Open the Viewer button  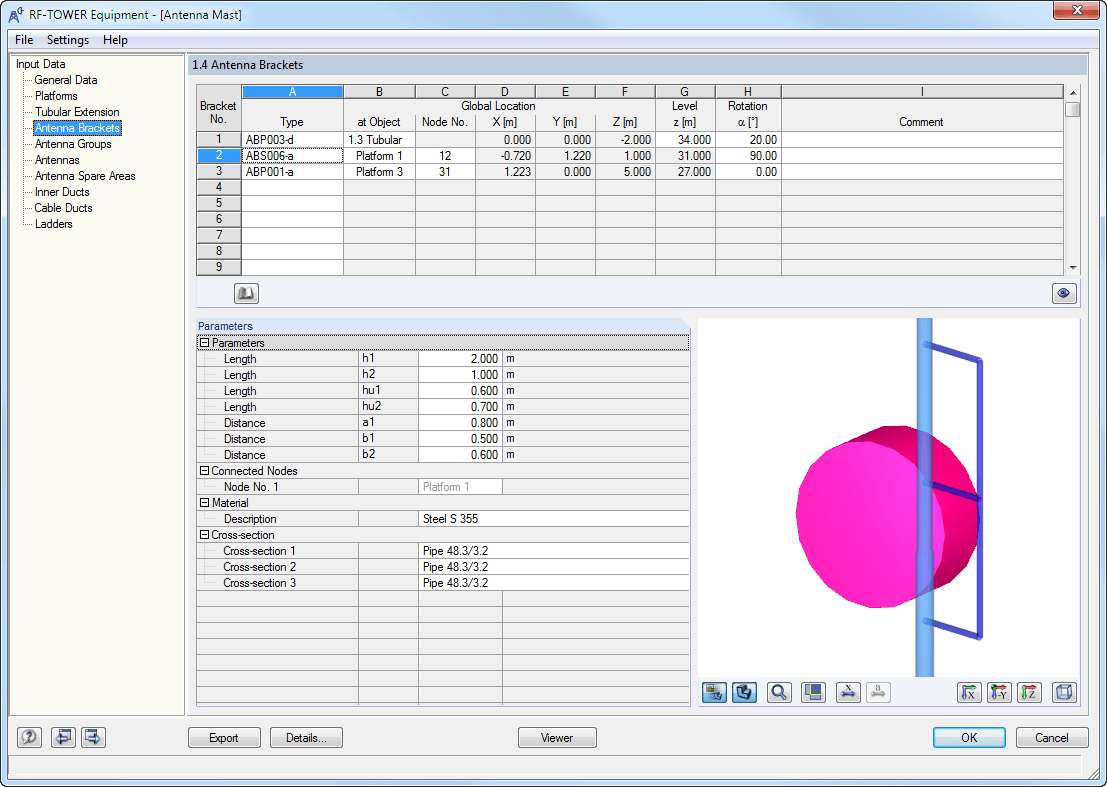pyautogui.click(x=557, y=738)
